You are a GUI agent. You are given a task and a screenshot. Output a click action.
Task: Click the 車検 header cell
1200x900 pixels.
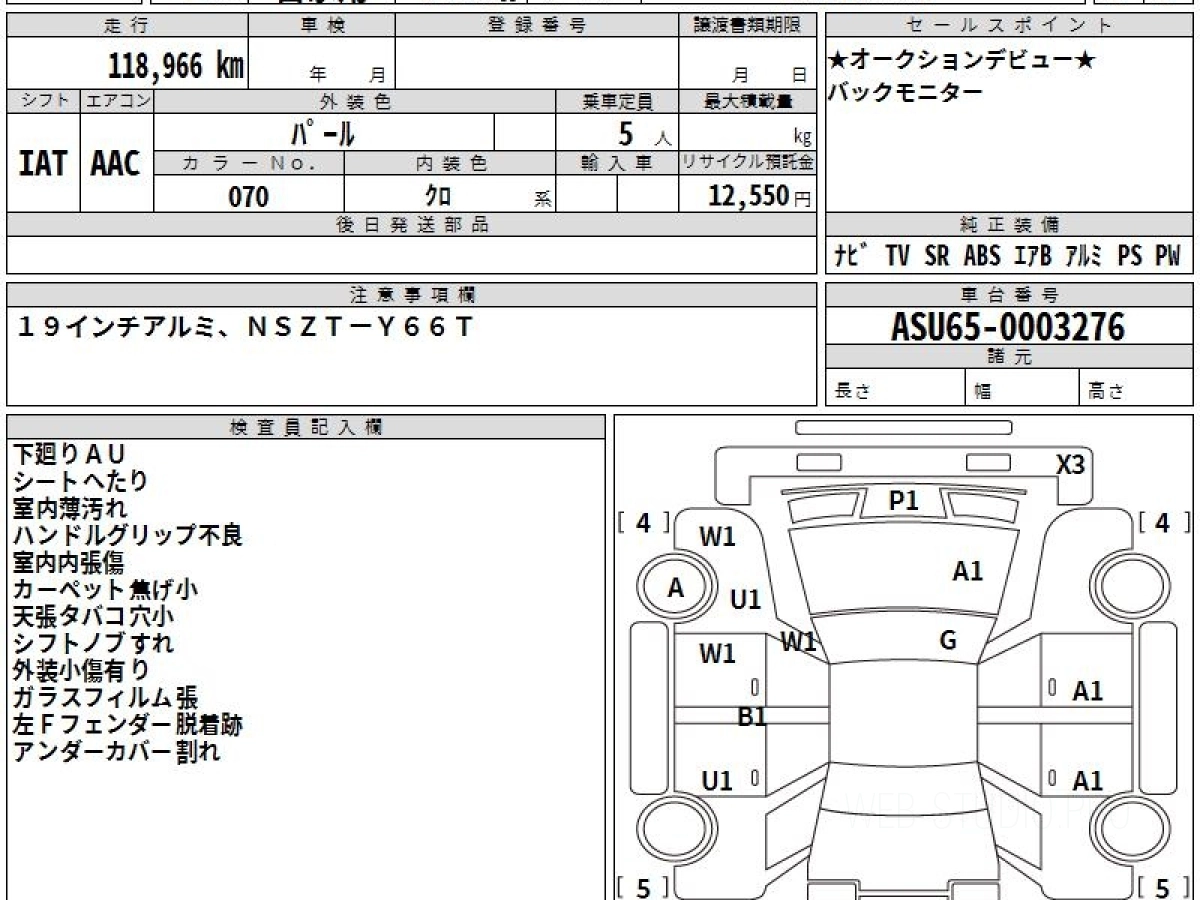pos(322,26)
